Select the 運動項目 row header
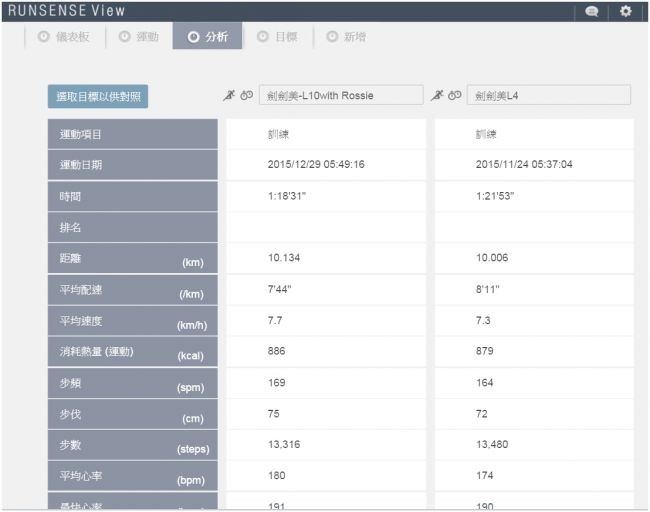Screen dimensions: 650x512 133,134
